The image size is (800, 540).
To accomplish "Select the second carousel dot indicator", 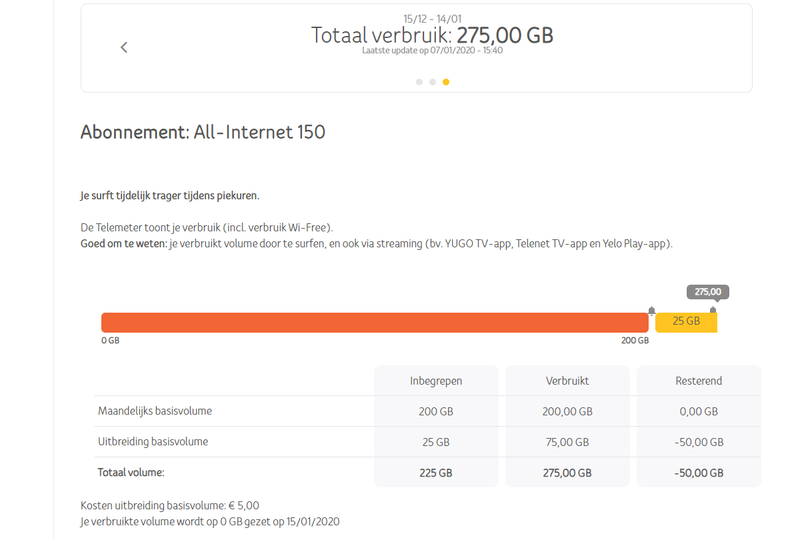I will coord(432,82).
